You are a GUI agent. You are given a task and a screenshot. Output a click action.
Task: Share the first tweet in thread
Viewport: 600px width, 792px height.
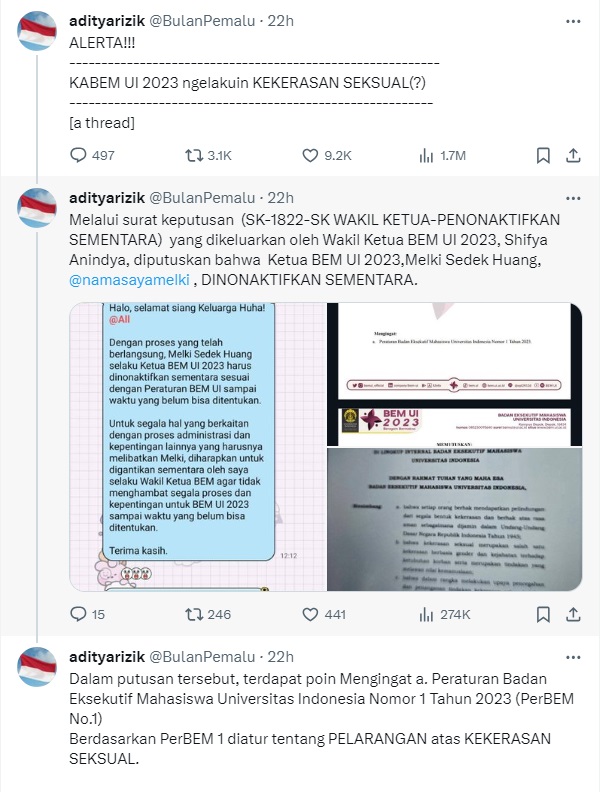pos(573,155)
